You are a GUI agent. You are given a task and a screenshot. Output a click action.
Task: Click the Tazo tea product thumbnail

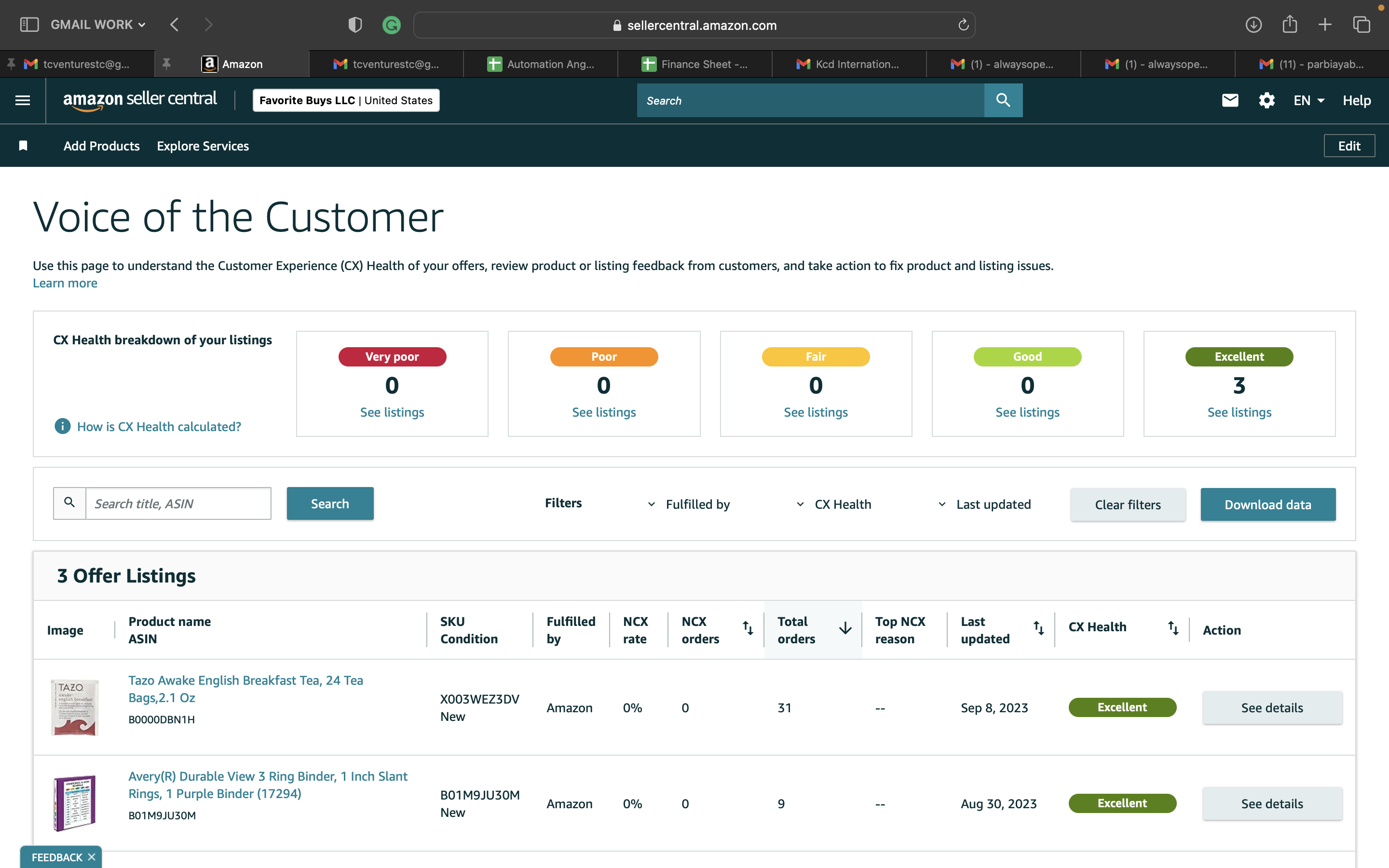[x=75, y=707]
